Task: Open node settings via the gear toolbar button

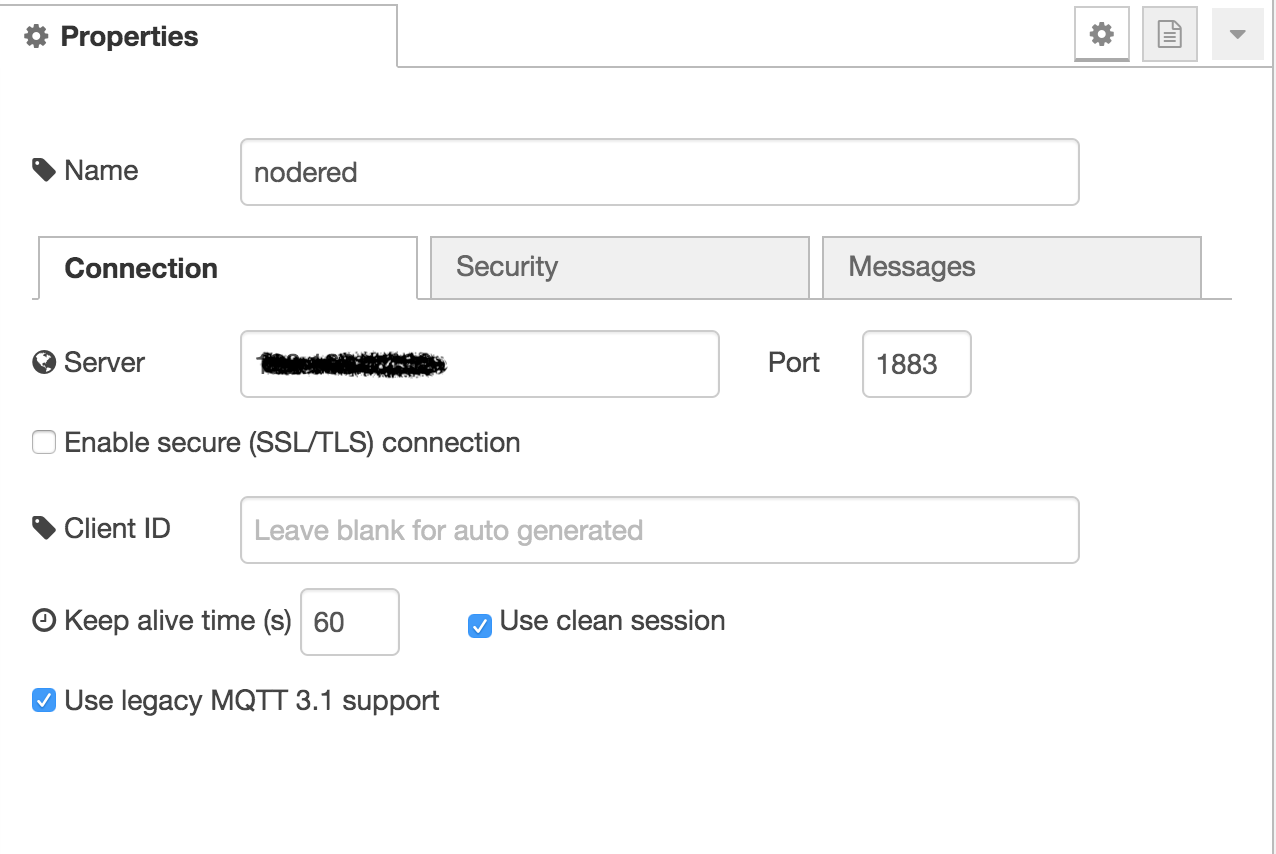Action: tap(1101, 33)
